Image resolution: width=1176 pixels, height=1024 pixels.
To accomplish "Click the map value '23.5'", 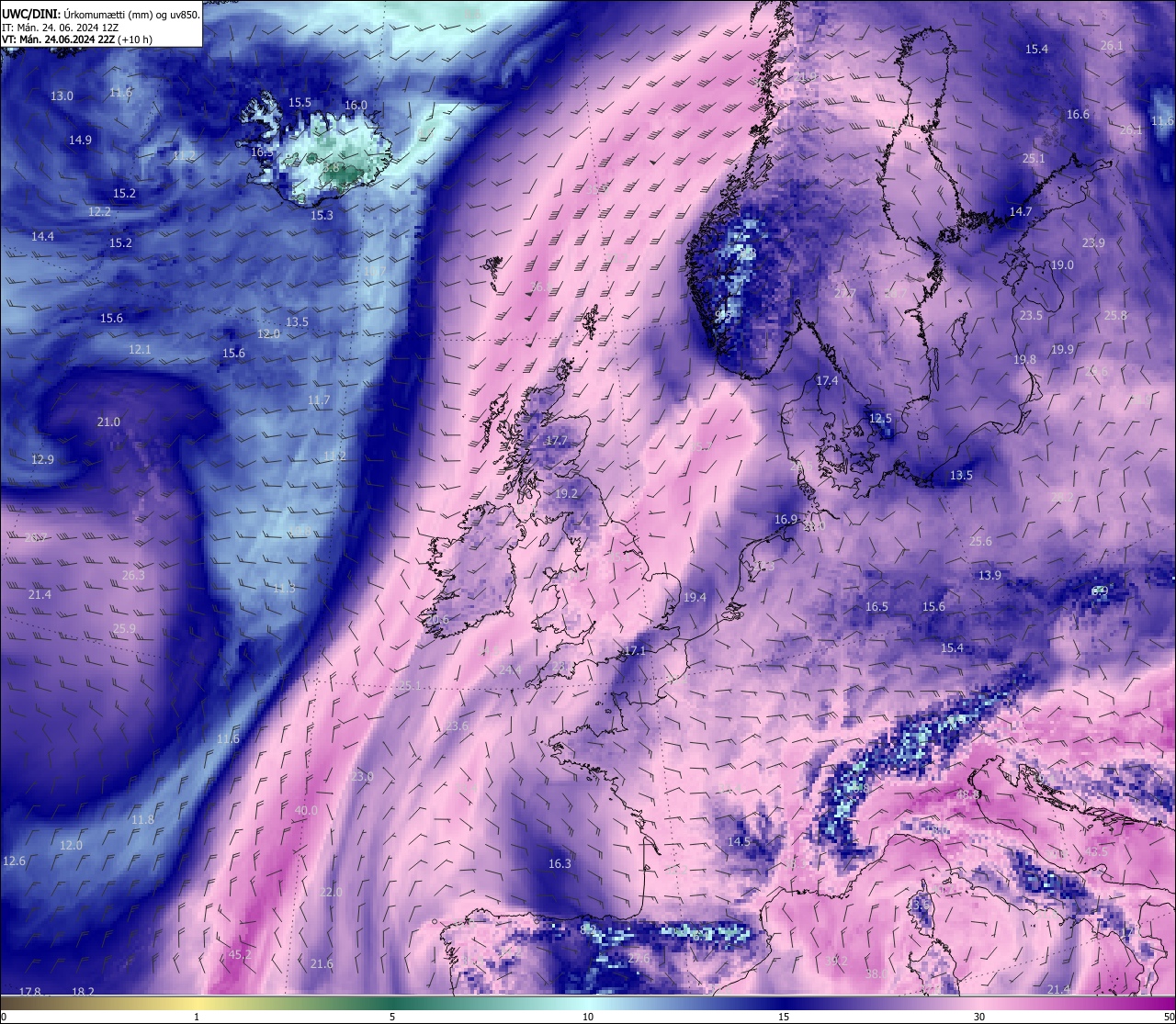I will 1031,315.
